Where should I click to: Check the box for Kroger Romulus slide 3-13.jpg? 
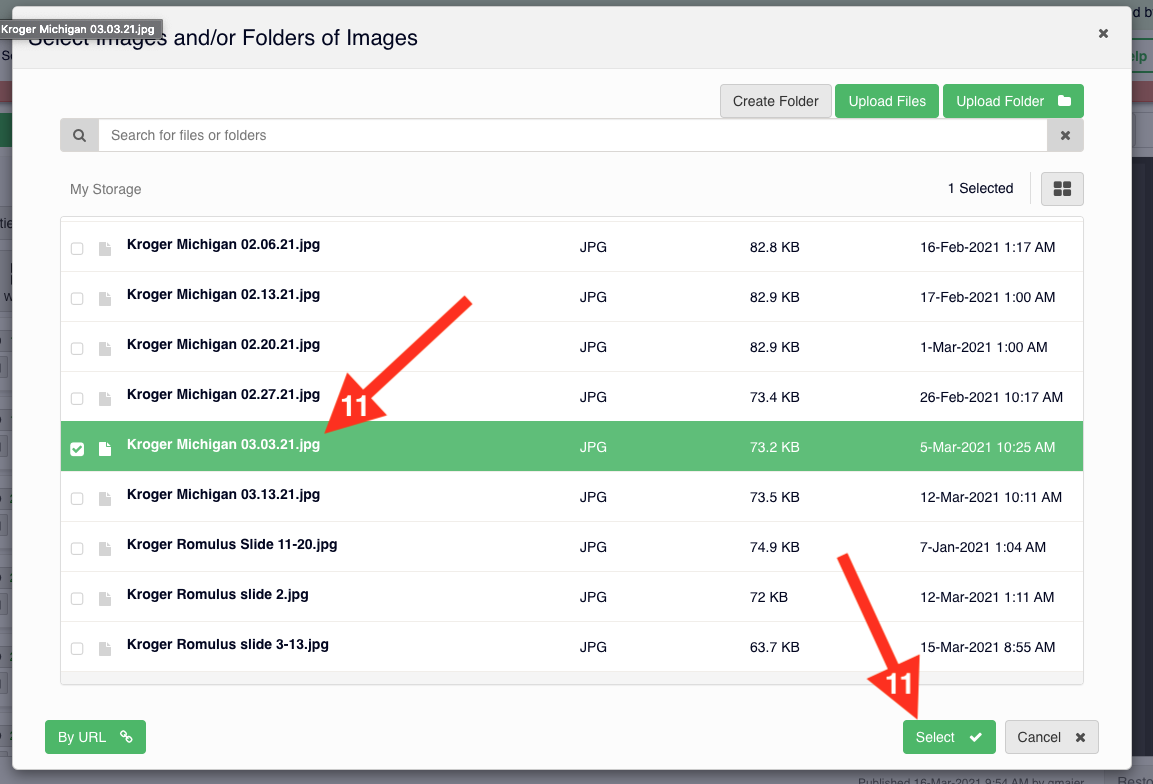tap(77, 649)
